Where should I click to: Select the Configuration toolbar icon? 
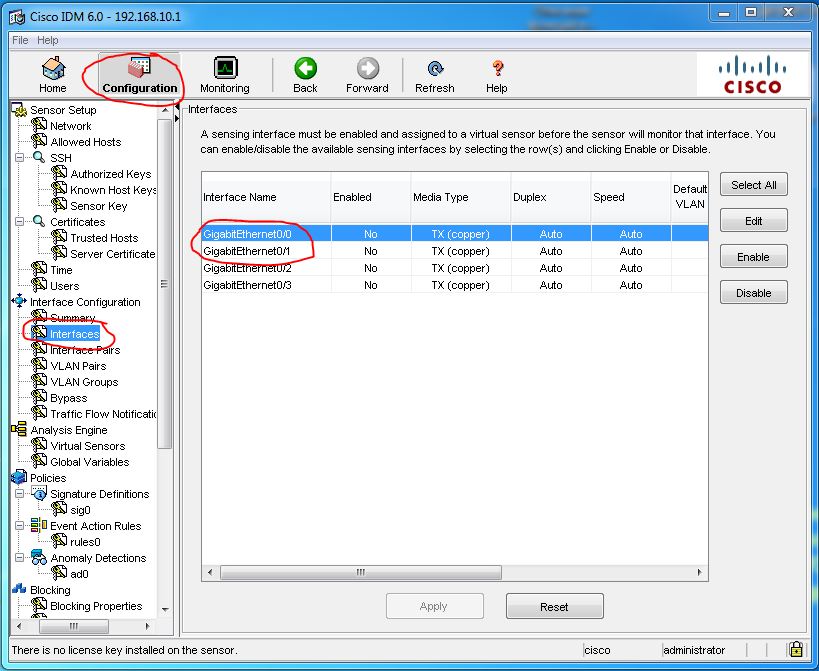(137, 72)
